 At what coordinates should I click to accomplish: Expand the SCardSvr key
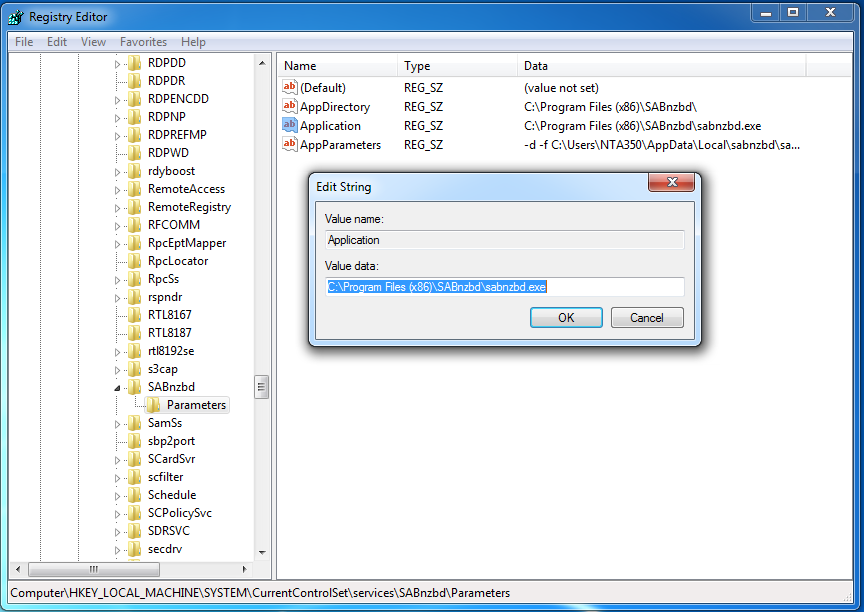click(117, 460)
